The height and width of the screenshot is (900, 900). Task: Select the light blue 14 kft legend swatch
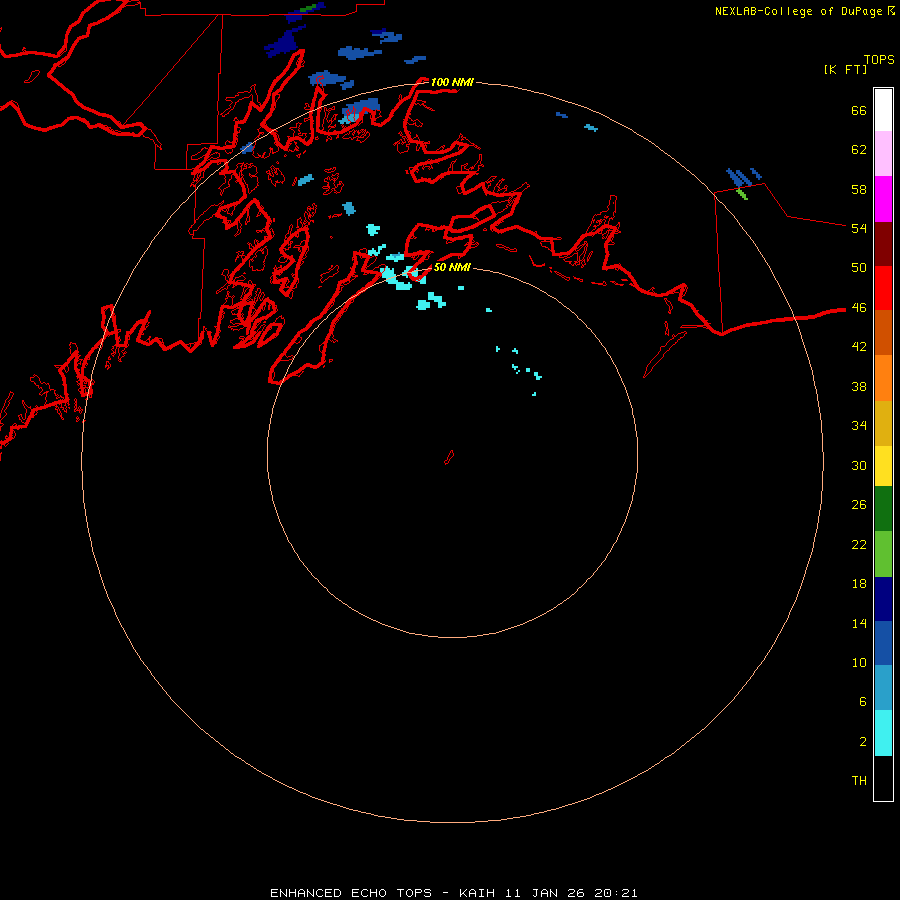883,688
